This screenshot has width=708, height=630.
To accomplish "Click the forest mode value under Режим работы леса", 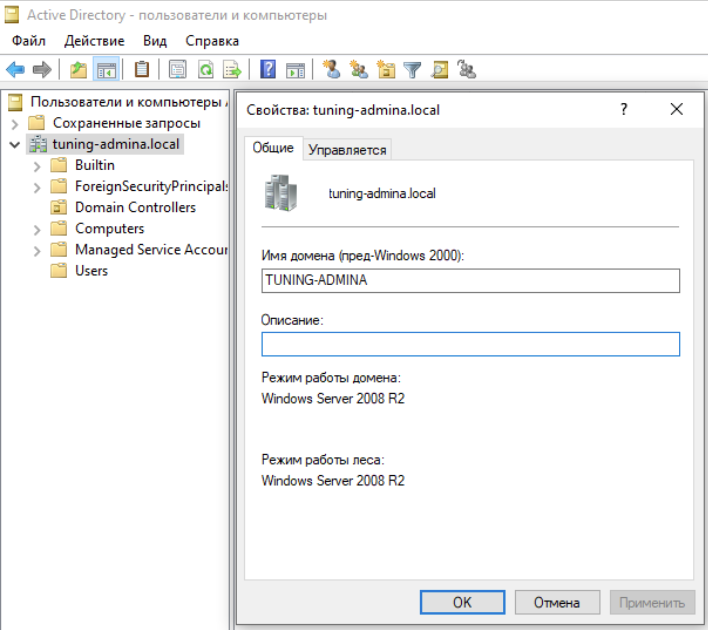I will pyautogui.click(x=333, y=481).
